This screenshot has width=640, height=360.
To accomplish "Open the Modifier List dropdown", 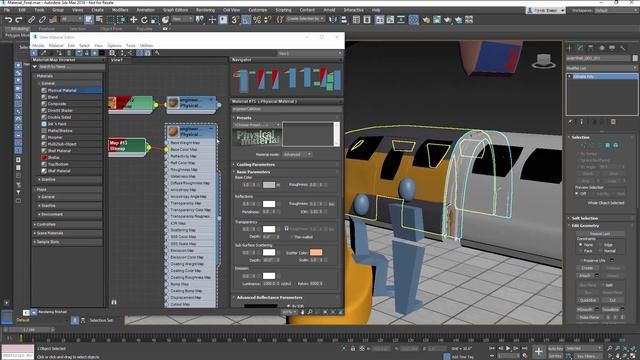I will coord(601,68).
